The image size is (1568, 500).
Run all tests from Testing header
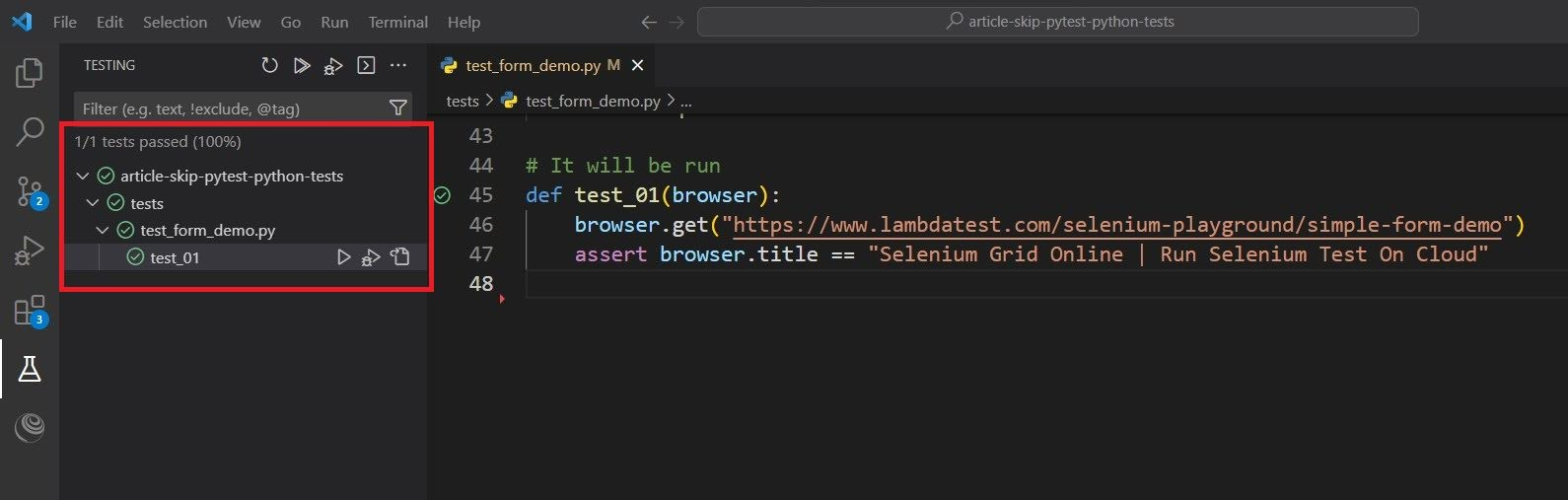pos(302,65)
